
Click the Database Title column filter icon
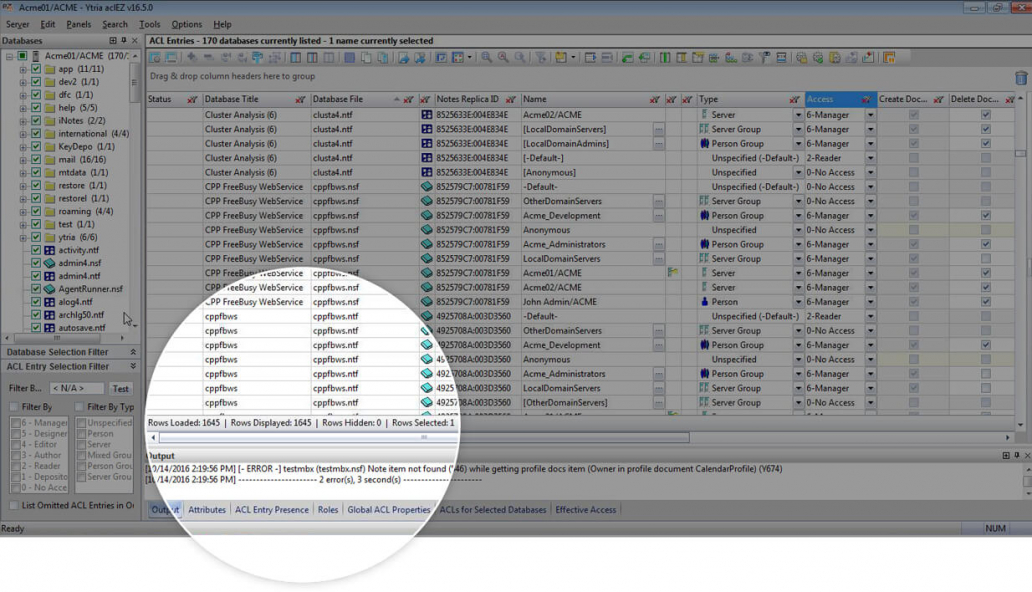click(x=300, y=99)
